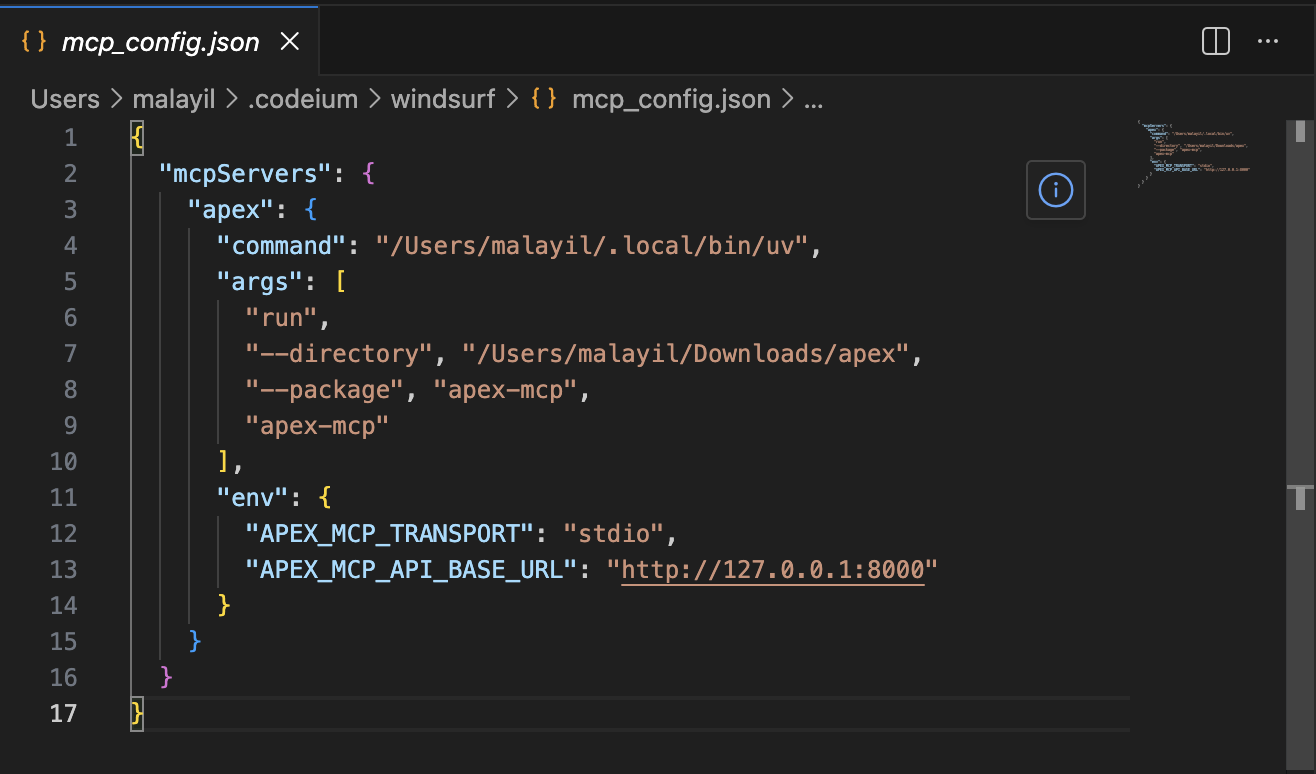Click "apex-mcp" on line 8
Viewport: 1316px width, 774px height.
pos(506,389)
